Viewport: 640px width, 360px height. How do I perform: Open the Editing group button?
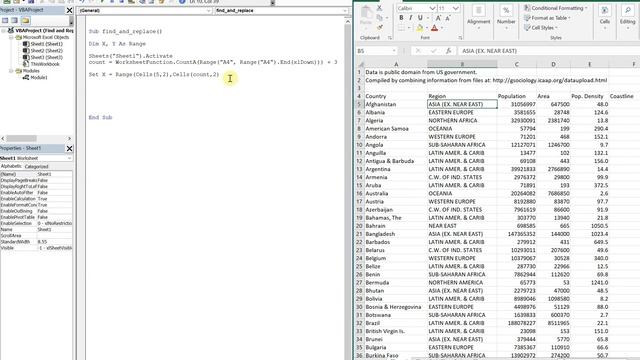pyautogui.click(x=627, y=16)
